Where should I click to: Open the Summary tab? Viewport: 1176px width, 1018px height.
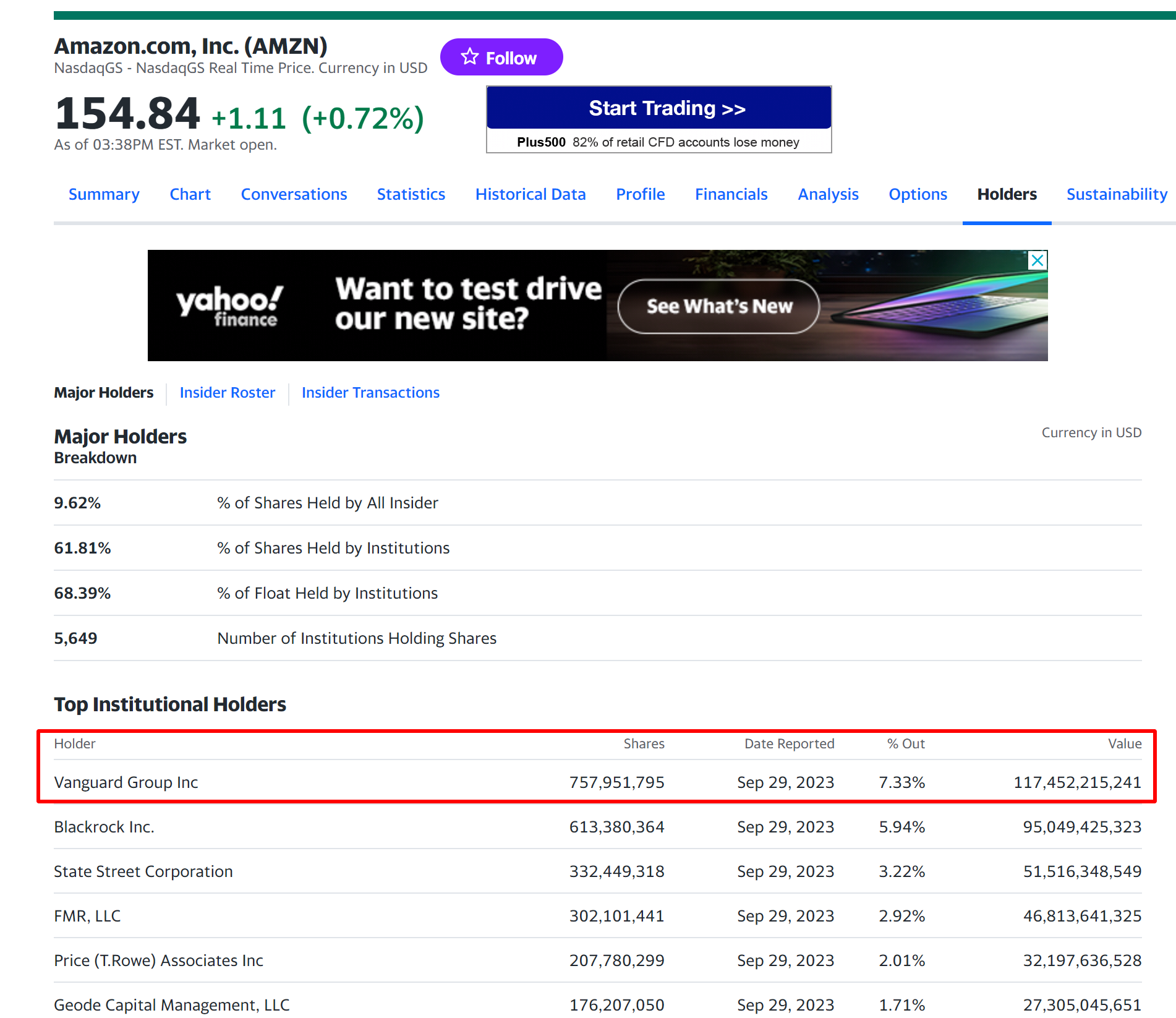tap(104, 194)
